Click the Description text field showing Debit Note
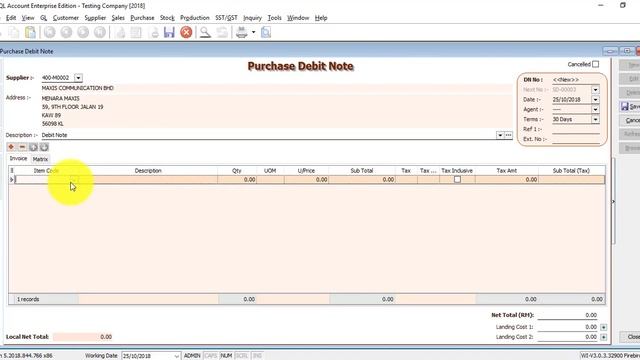 tap(268, 135)
